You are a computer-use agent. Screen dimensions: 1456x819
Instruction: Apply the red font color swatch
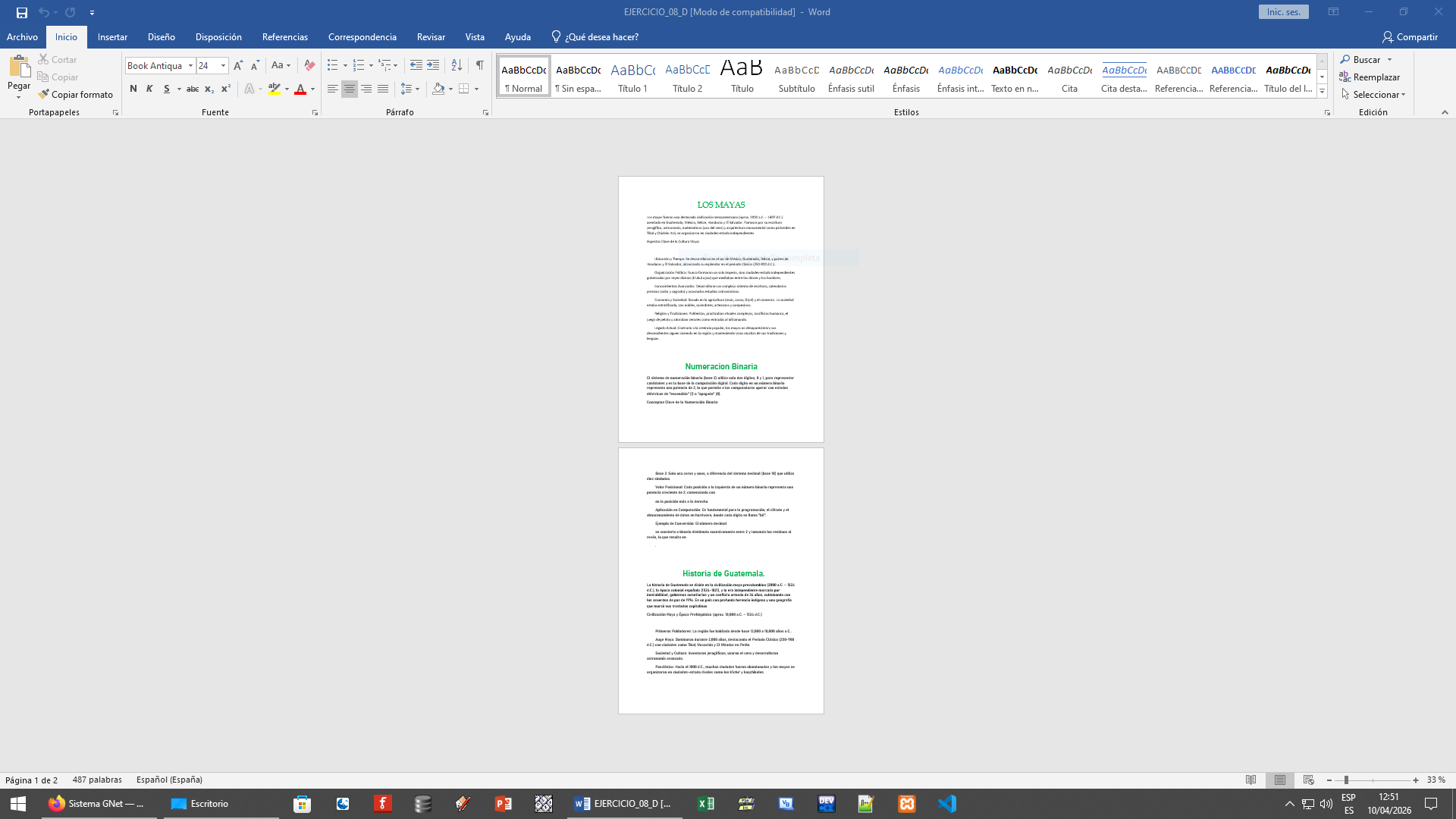click(x=300, y=89)
